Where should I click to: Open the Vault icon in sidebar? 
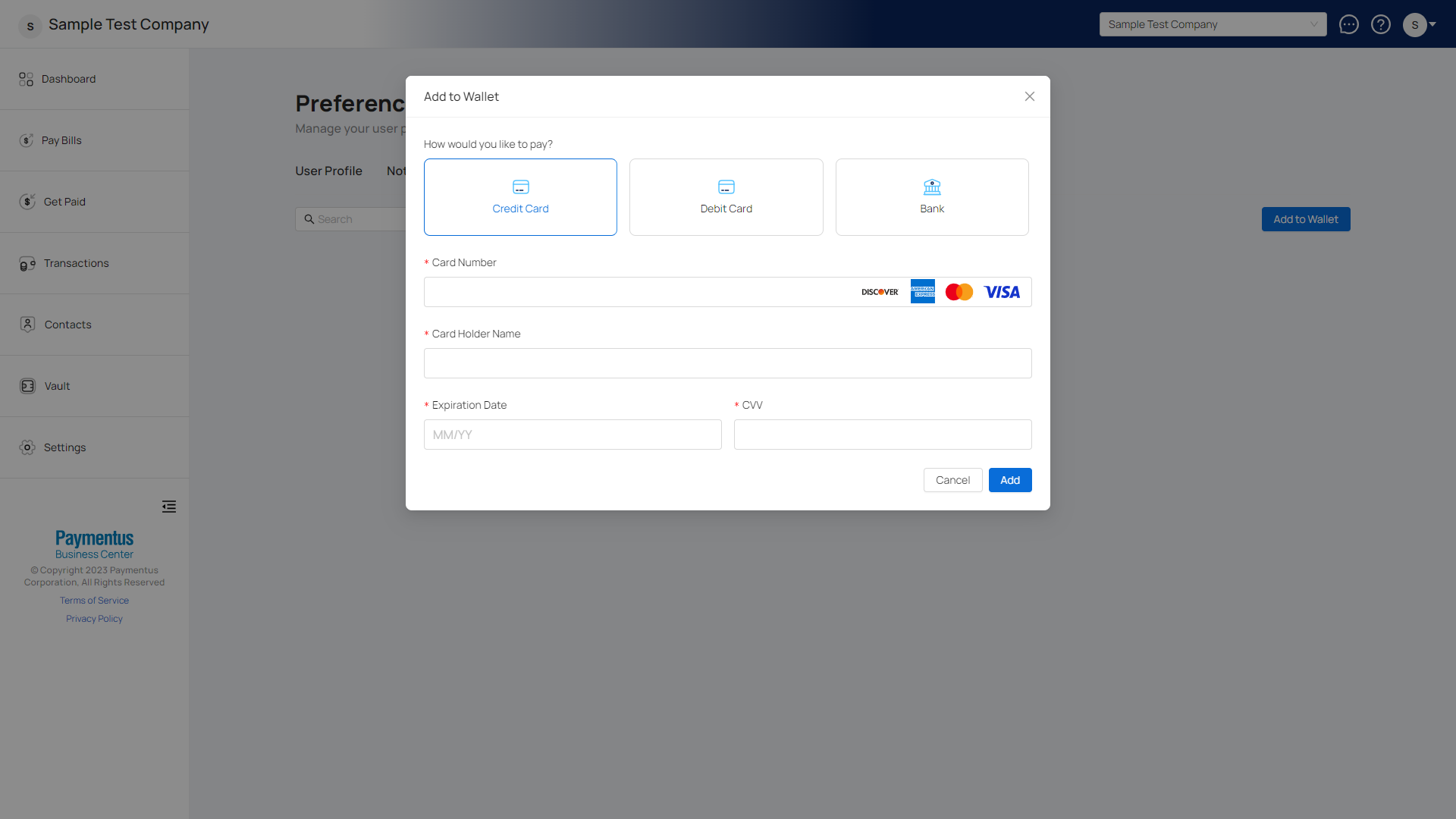pos(27,386)
